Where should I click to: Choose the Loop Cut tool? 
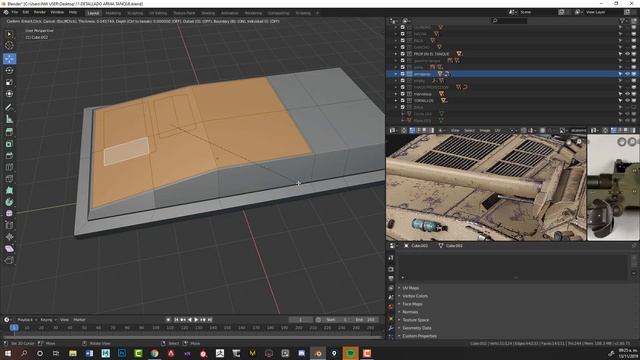9,167
